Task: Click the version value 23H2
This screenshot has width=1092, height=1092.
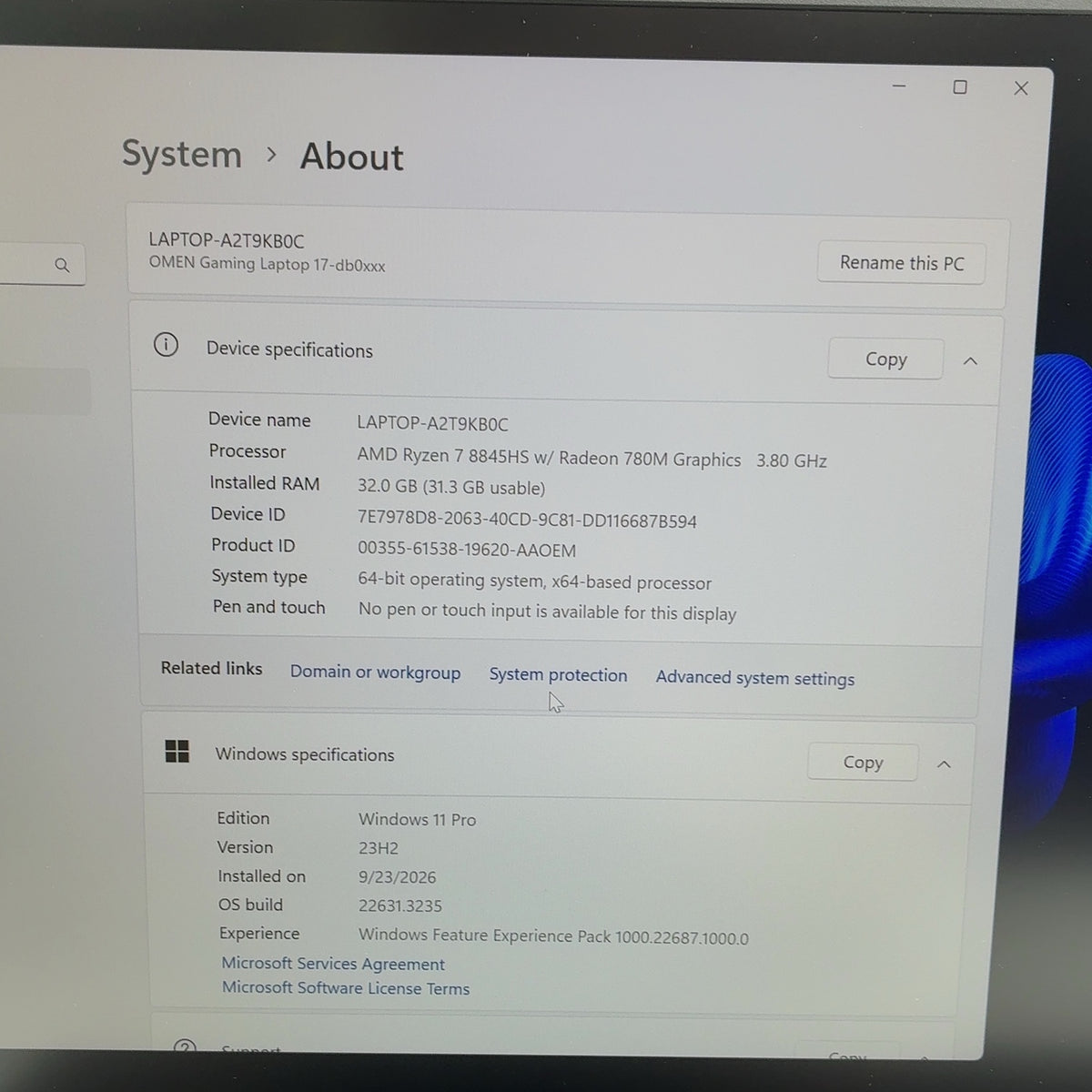Action: (379, 848)
